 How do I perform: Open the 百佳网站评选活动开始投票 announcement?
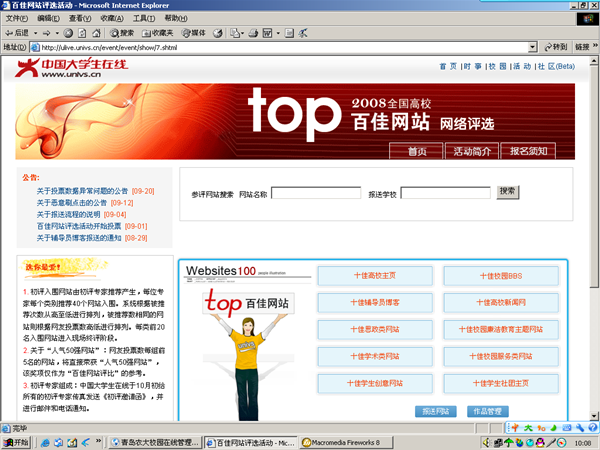tap(79, 226)
